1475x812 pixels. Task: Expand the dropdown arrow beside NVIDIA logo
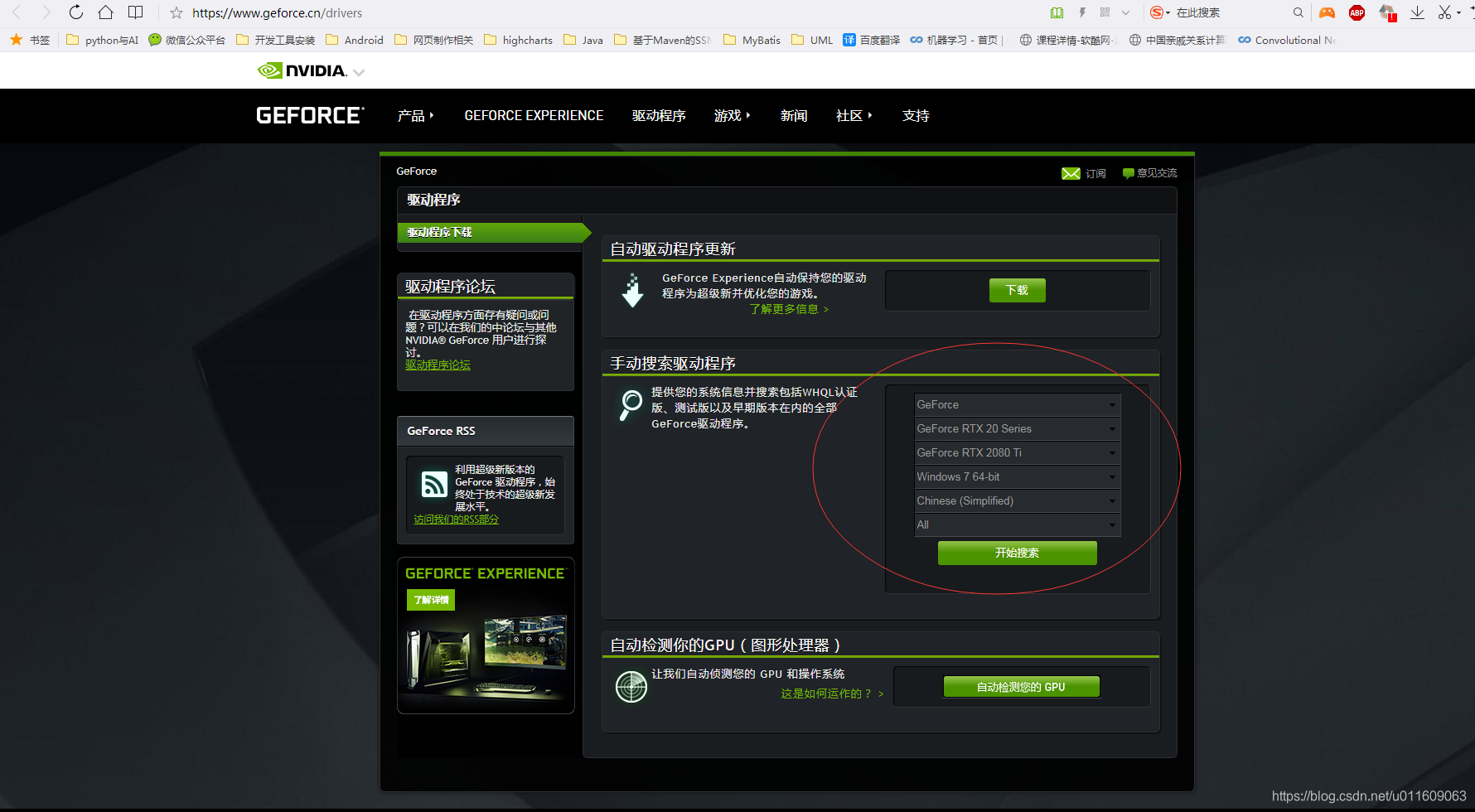(x=359, y=73)
